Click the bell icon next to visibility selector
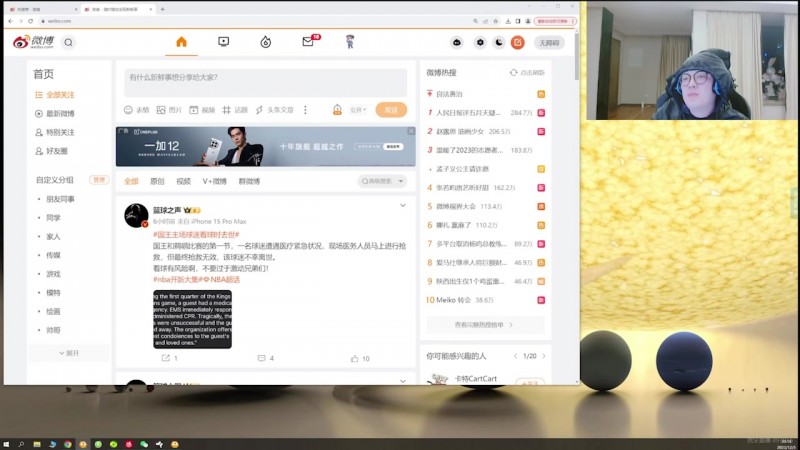Image resolution: width=800 pixels, height=450 pixels. pos(337,110)
